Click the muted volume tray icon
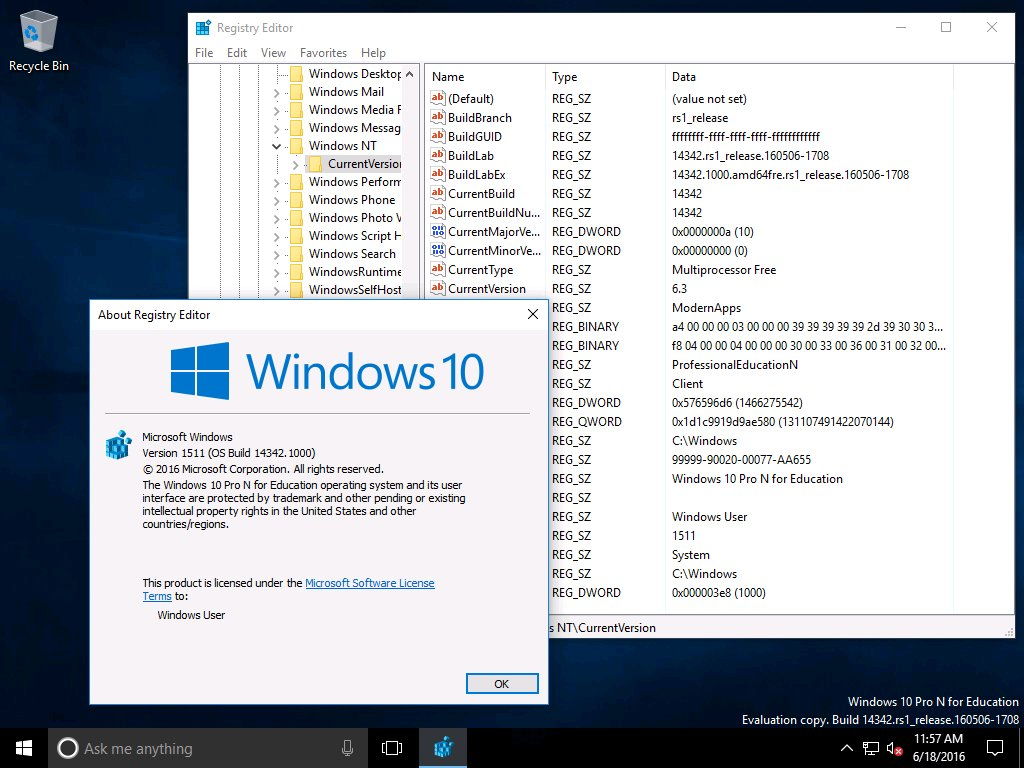 895,748
